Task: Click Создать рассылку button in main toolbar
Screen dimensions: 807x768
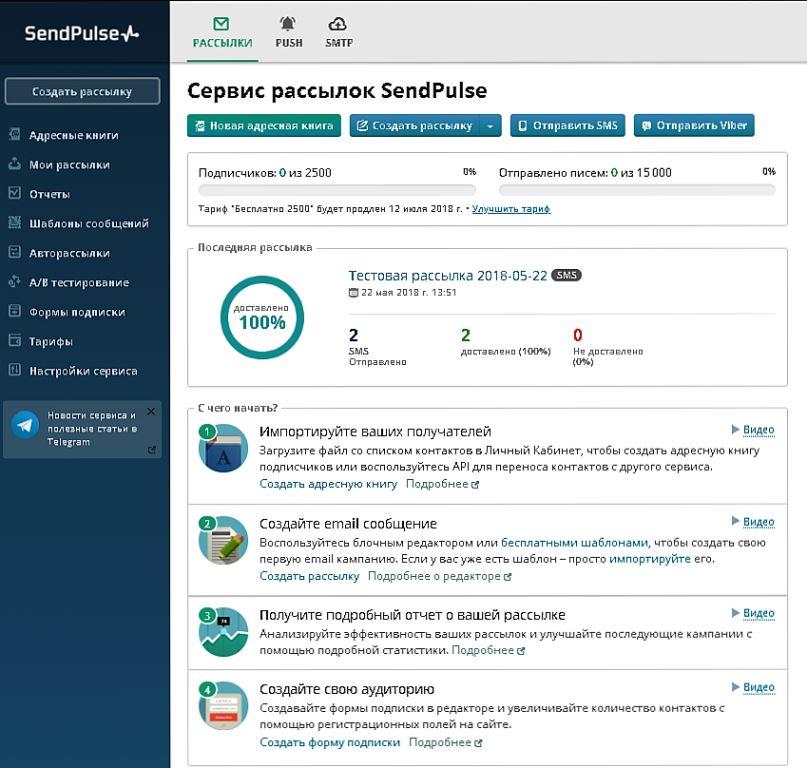Action: pos(415,126)
